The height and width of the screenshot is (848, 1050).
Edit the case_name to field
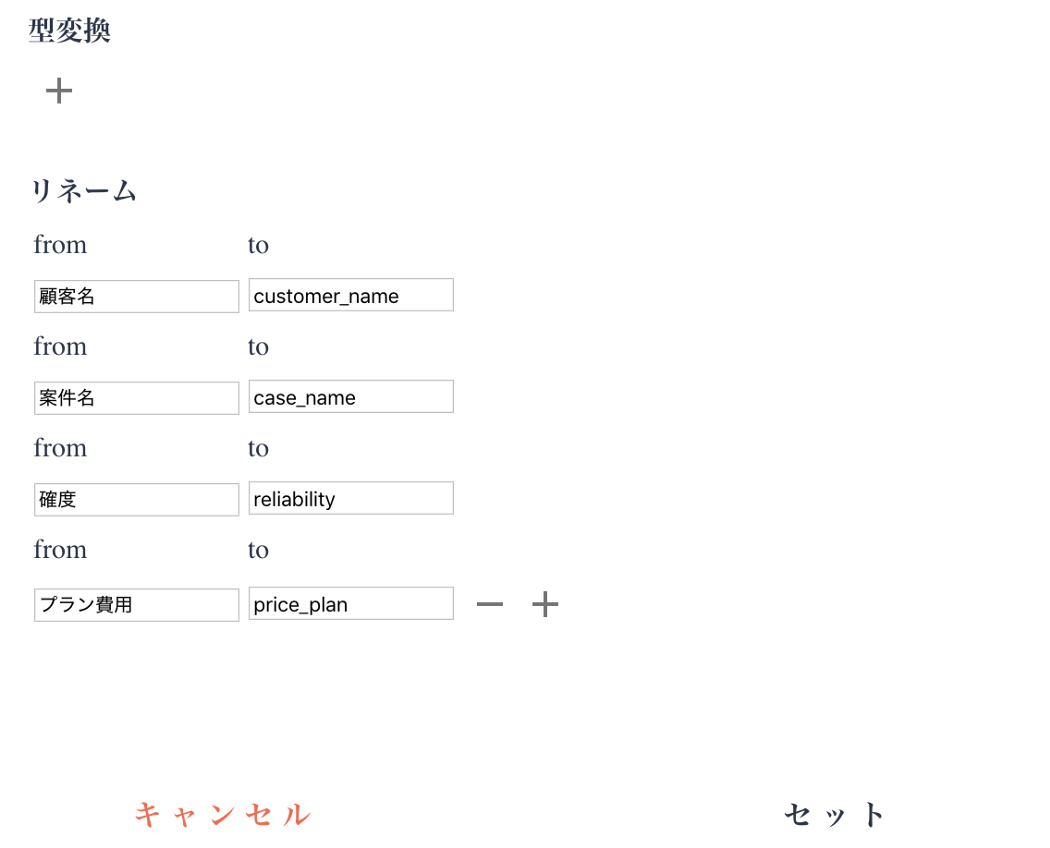tap(351, 397)
